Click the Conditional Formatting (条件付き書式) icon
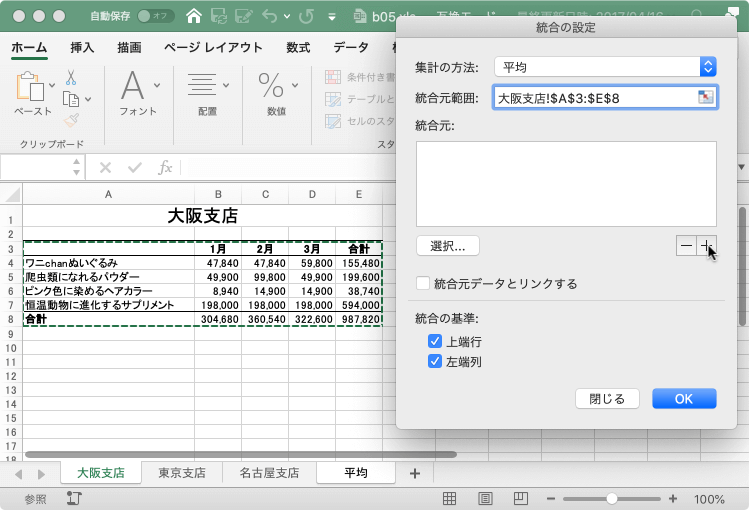This screenshot has width=749, height=510. click(x=333, y=77)
